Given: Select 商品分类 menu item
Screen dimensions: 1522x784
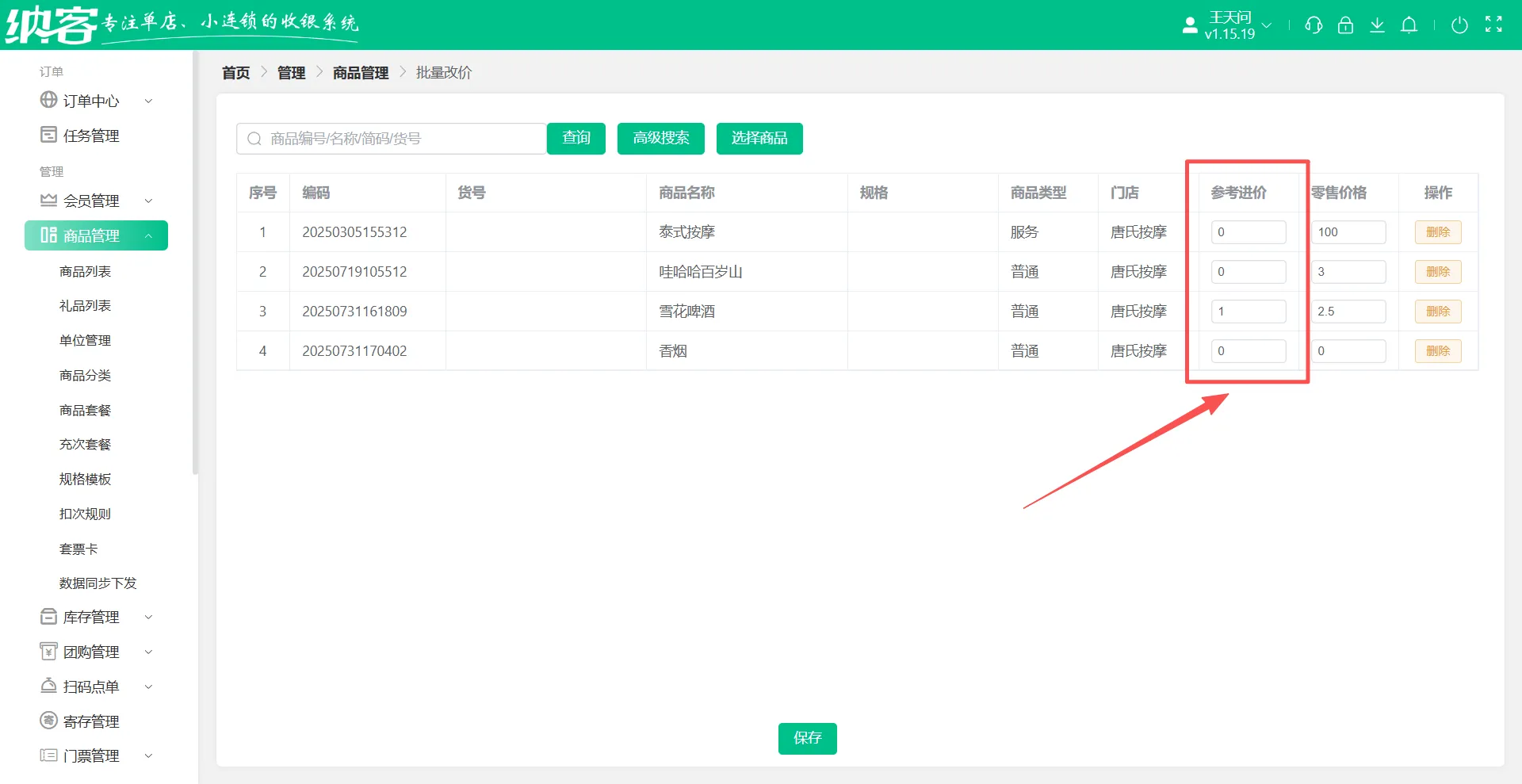Looking at the screenshot, I should point(85,375).
